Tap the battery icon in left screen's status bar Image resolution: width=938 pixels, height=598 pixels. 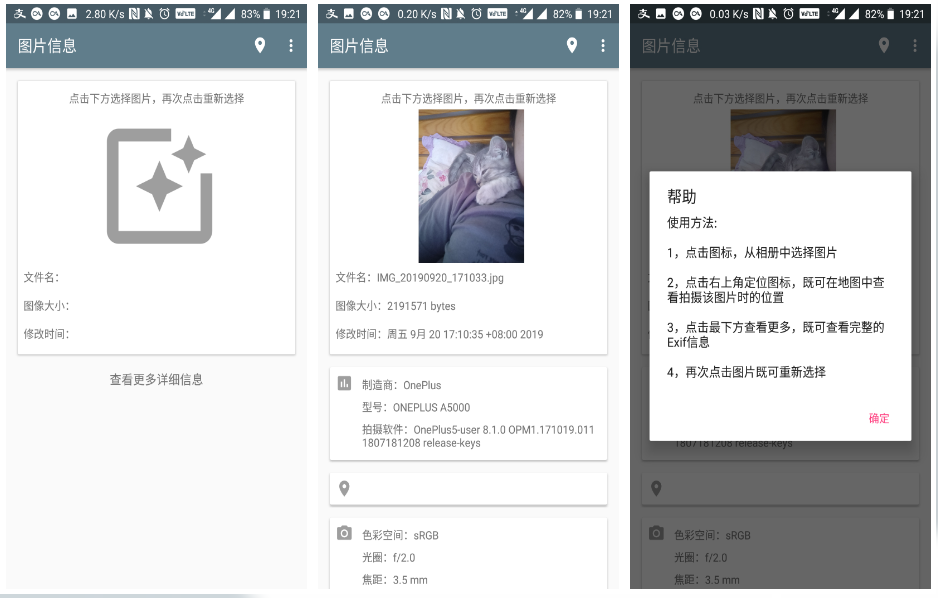pyautogui.click(x=266, y=14)
